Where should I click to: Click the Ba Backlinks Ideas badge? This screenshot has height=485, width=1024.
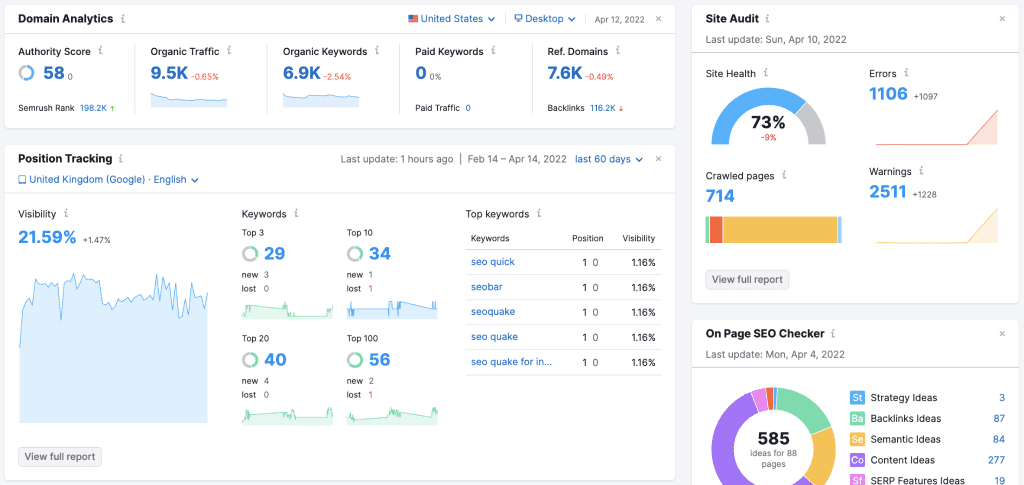(x=857, y=418)
